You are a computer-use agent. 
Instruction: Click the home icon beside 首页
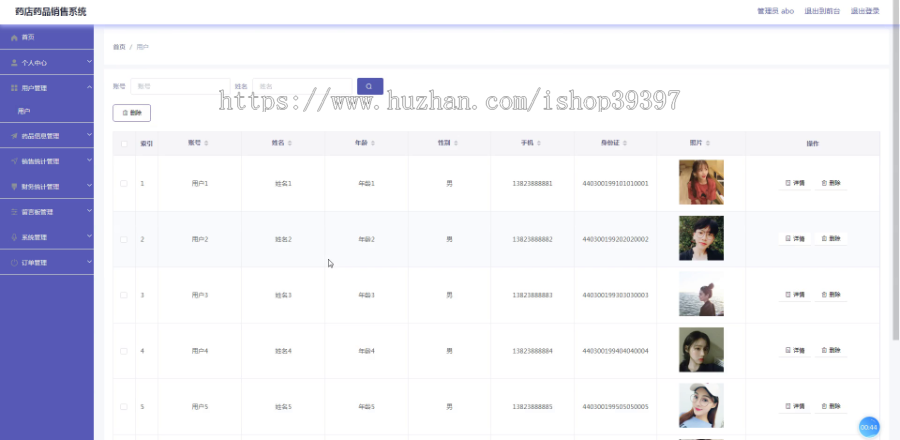(14, 37)
